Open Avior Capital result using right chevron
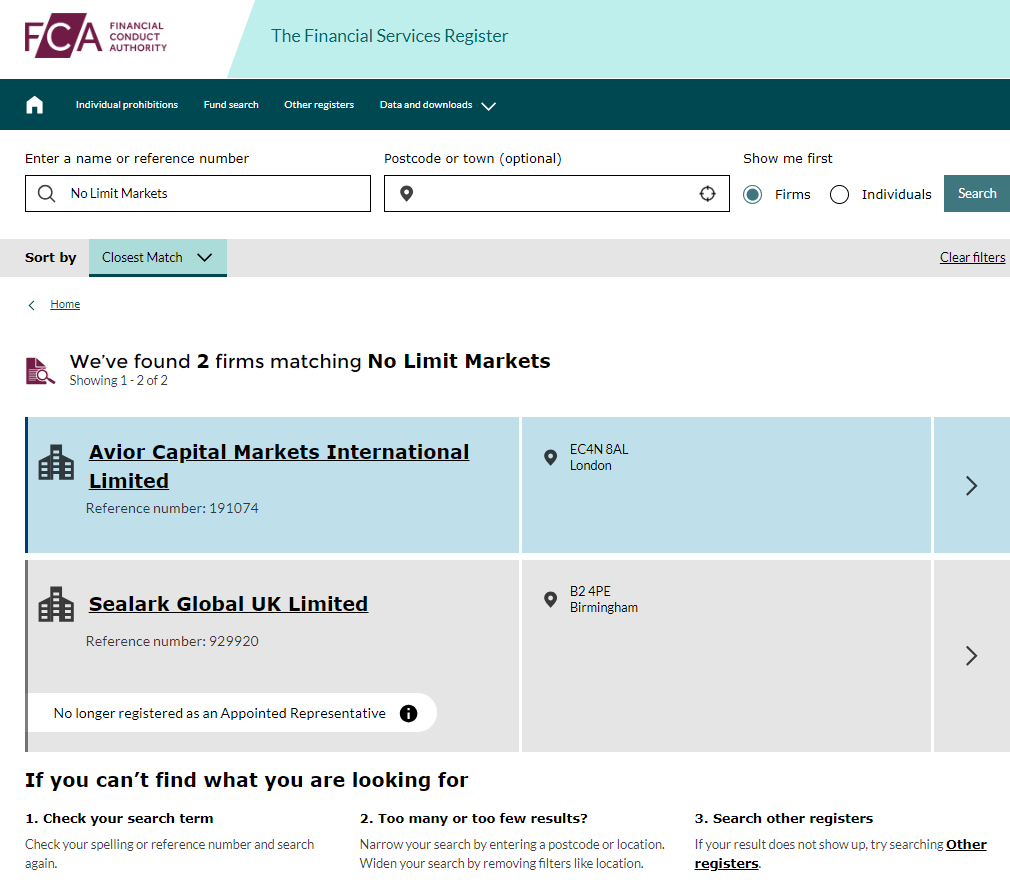 970,486
